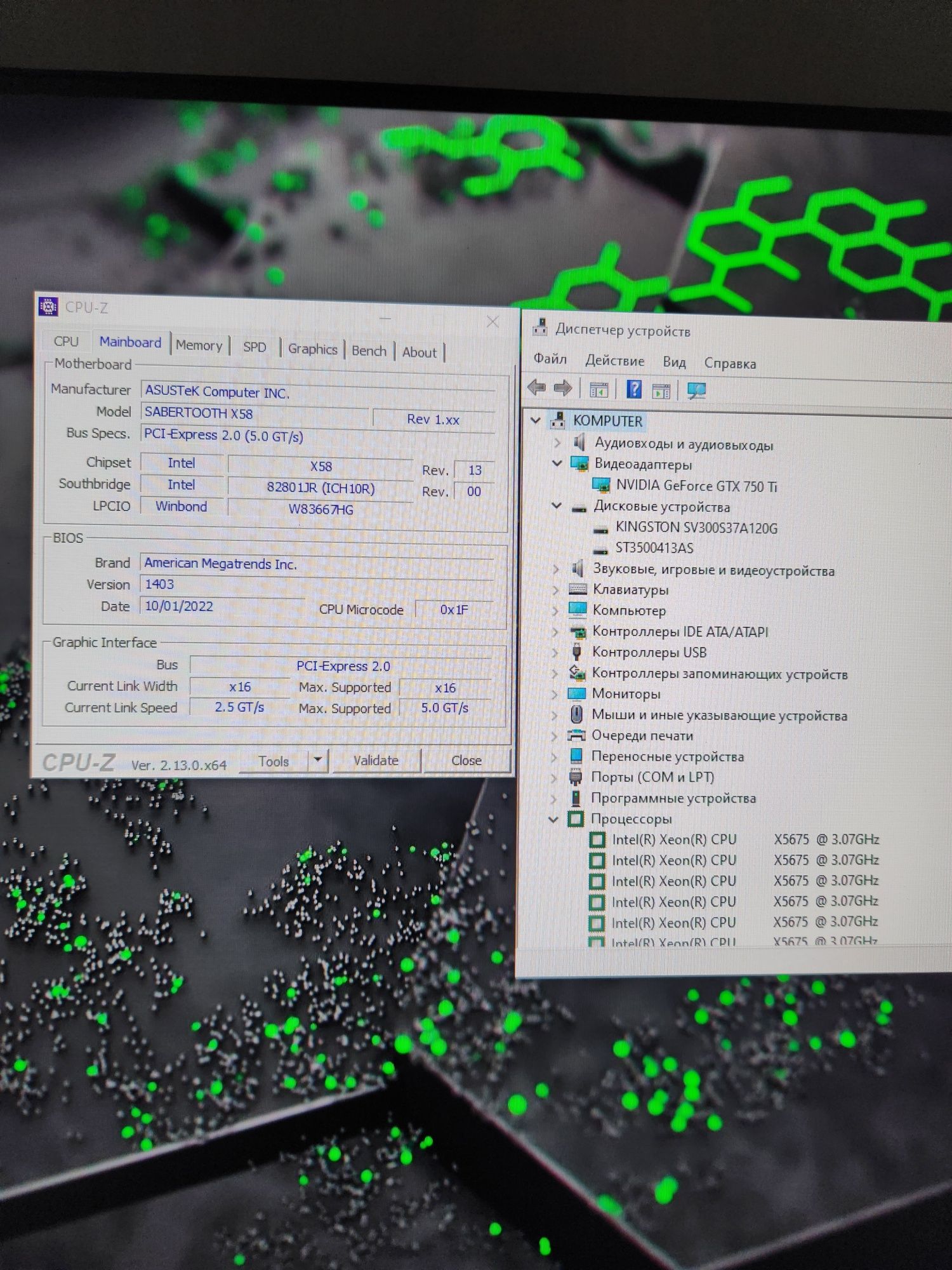Close the CPU-Z window with X
The width and height of the screenshot is (952, 1270).
493,322
